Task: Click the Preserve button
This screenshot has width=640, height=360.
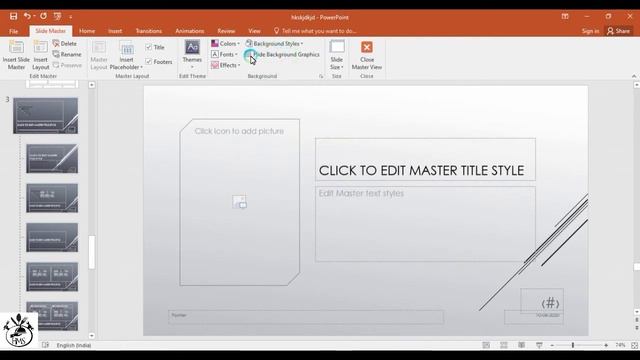Action: tap(67, 65)
